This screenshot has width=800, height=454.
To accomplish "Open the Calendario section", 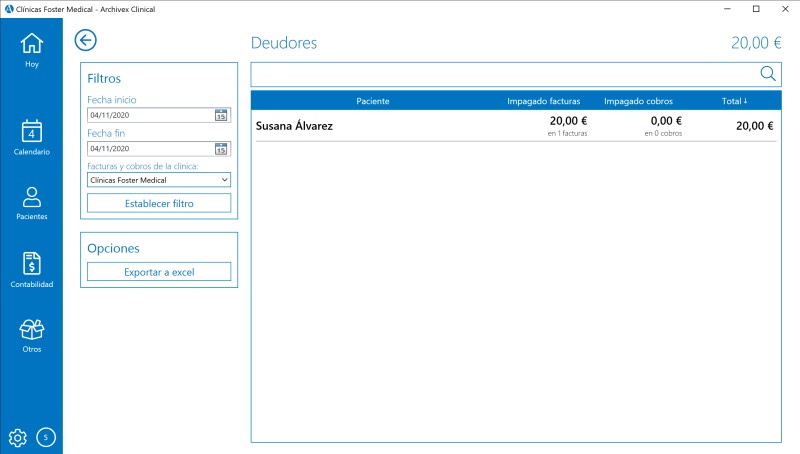I will click(31, 138).
